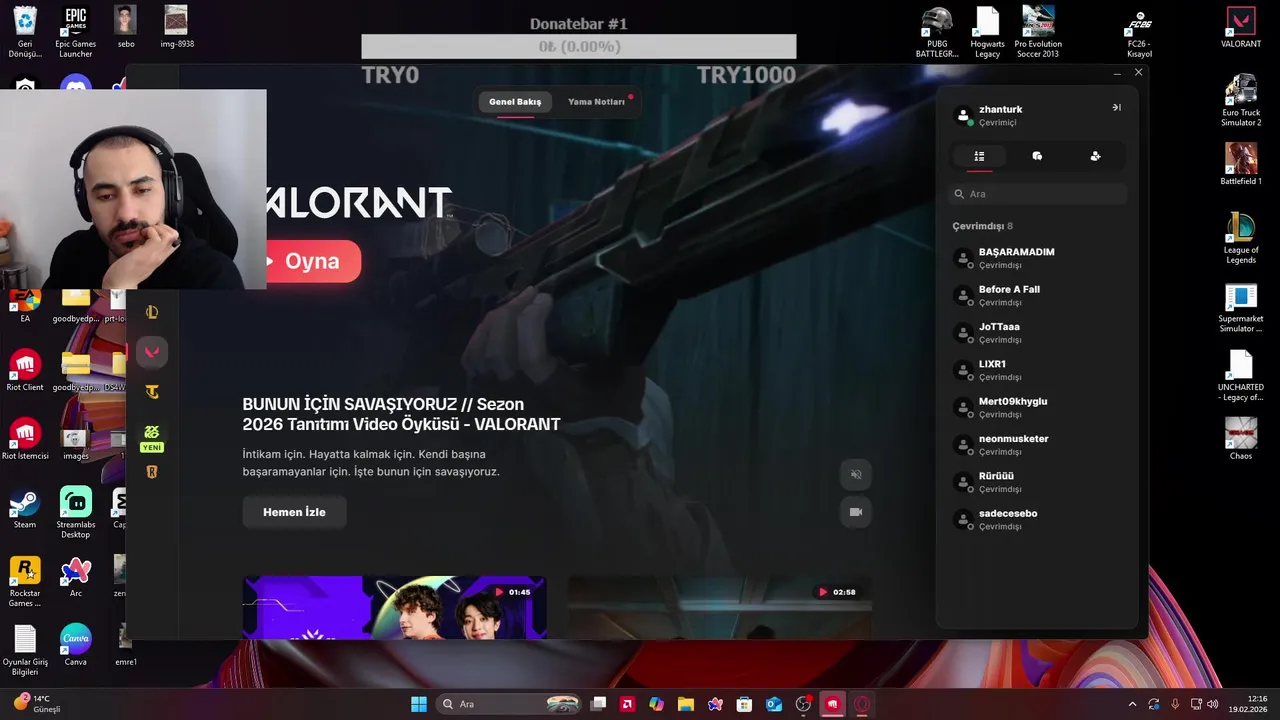Open the Chaos desktop icon

(x=1241, y=438)
